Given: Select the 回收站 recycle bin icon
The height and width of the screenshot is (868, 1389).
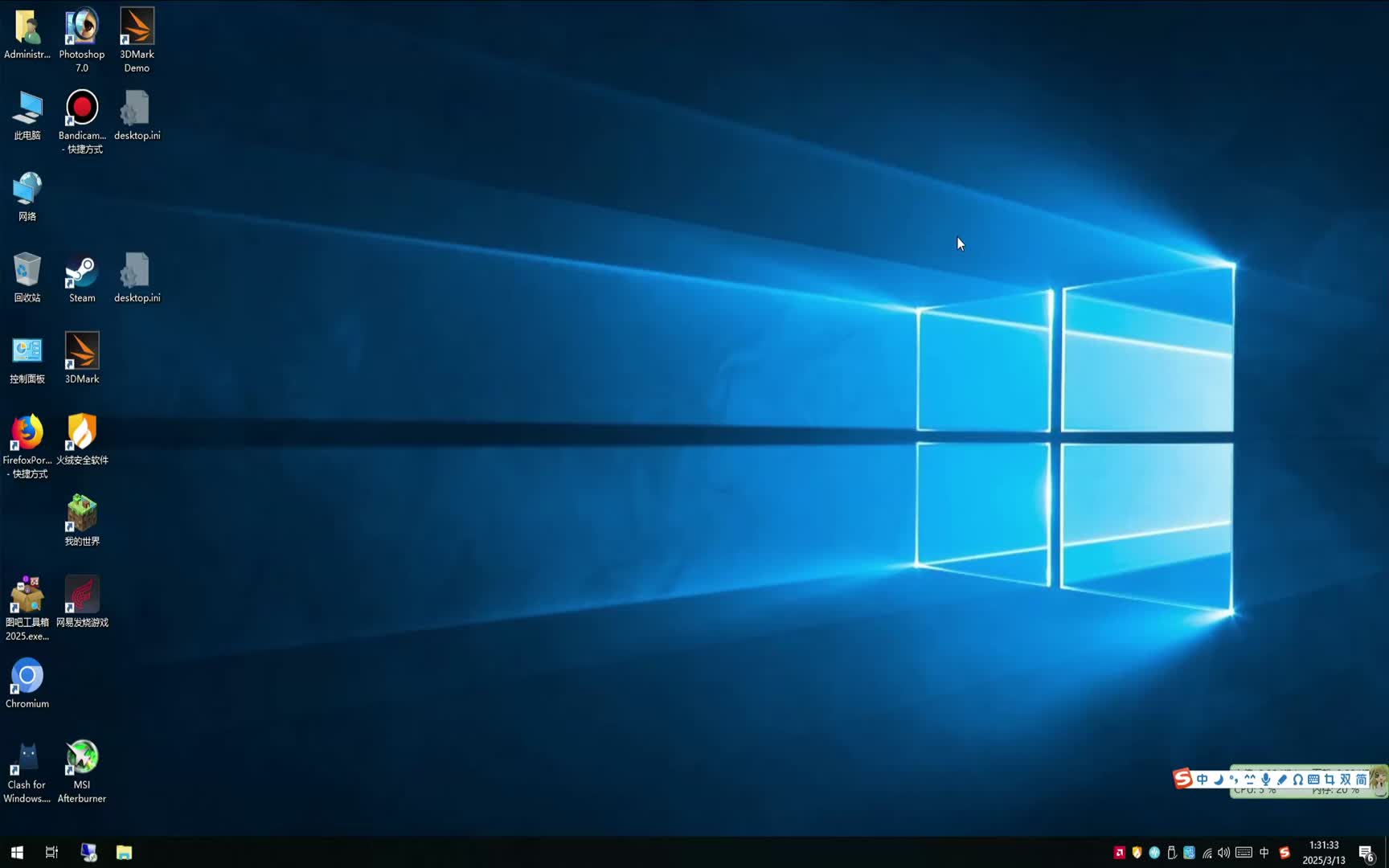Looking at the screenshot, I should pos(27,272).
